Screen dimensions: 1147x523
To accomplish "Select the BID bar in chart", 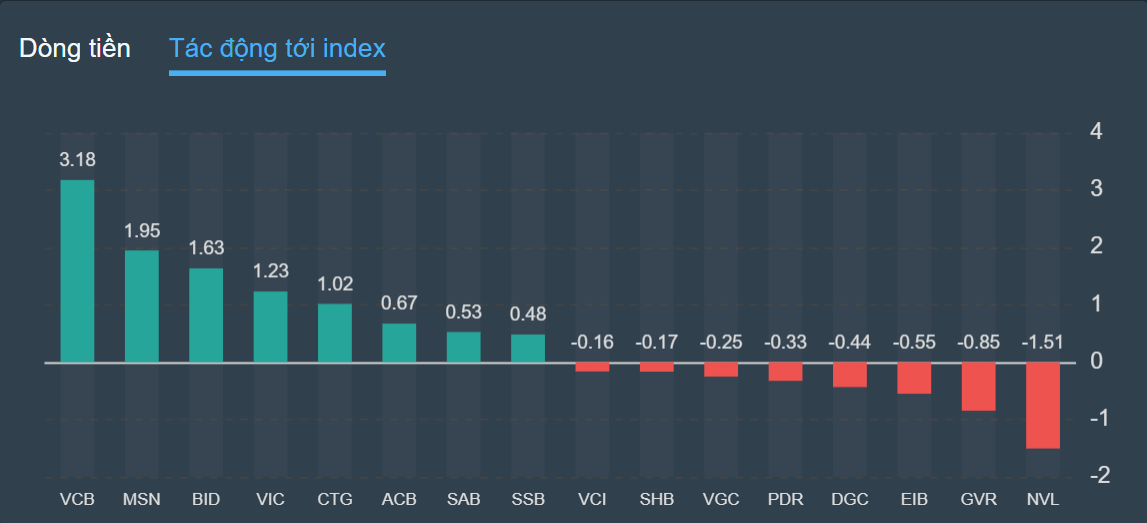I will coord(206,314).
